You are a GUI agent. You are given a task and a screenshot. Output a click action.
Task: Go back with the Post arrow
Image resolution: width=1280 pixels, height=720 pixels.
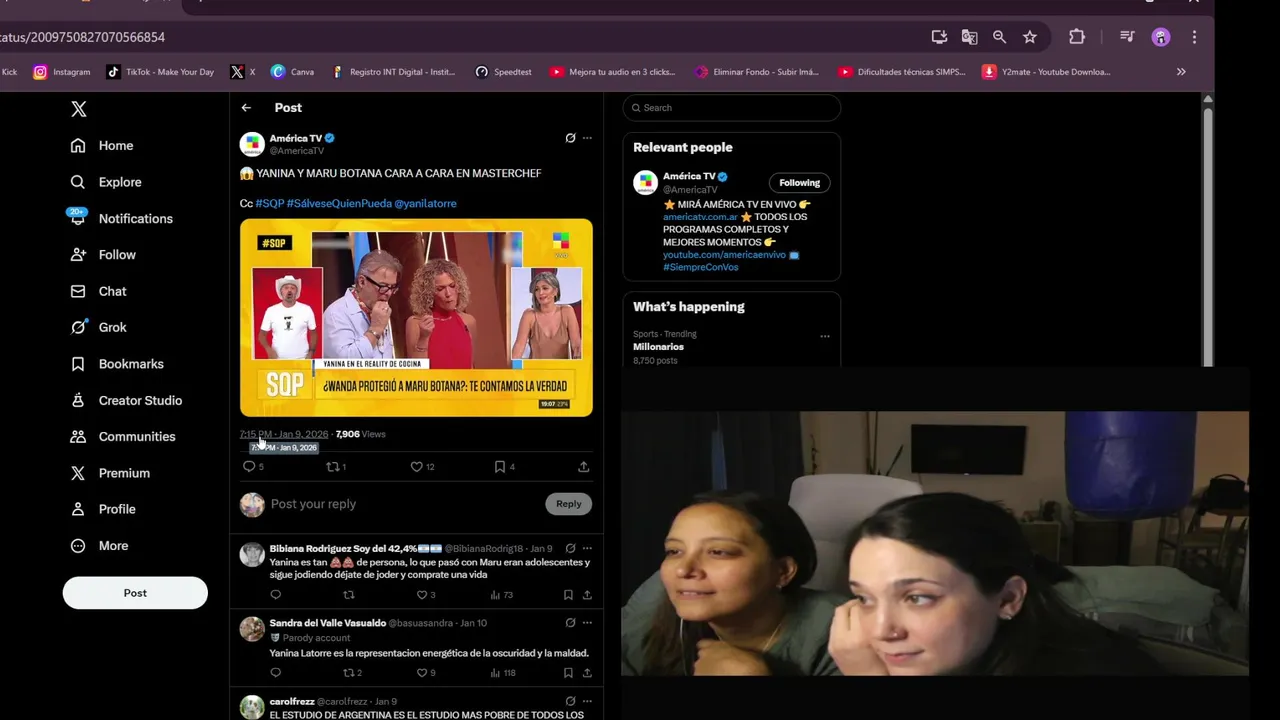[246, 108]
